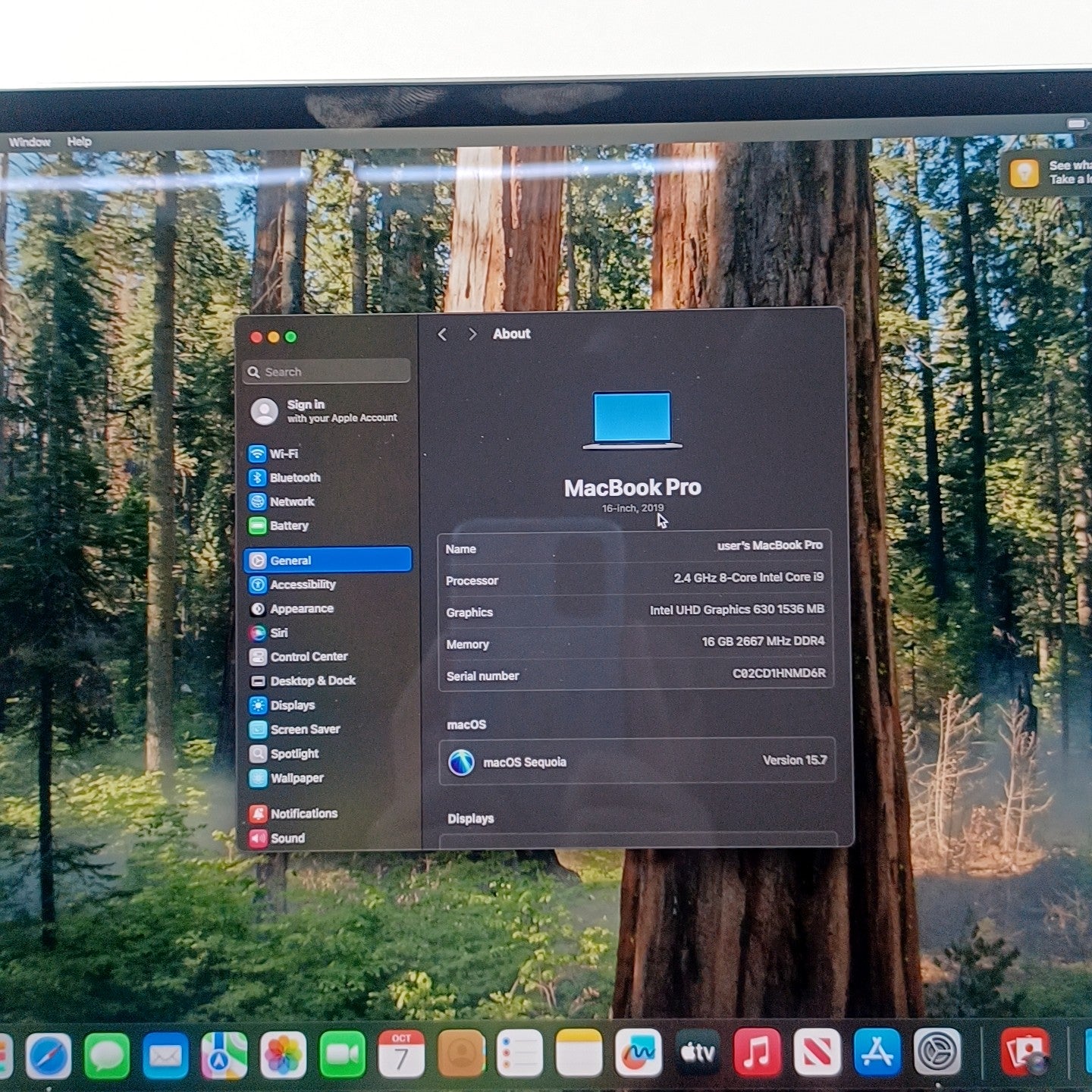Open Siri settings in sidebar
1092x1092 pixels.
(x=278, y=632)
